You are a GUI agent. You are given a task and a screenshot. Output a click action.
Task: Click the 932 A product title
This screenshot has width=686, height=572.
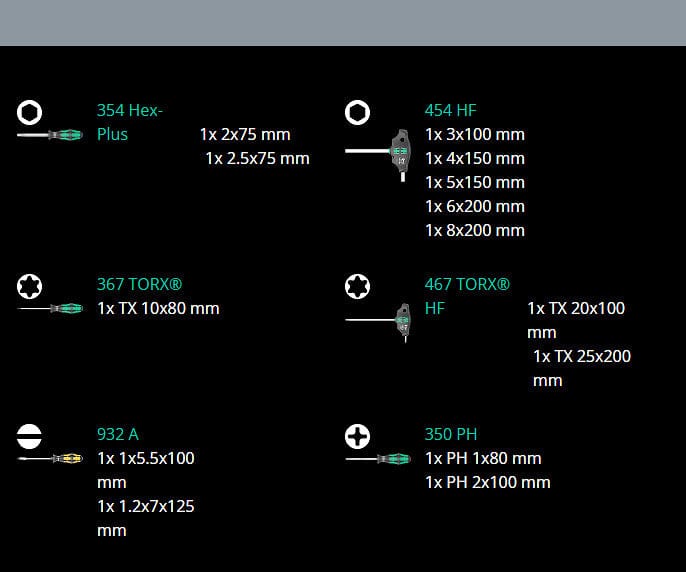(118, 434)
